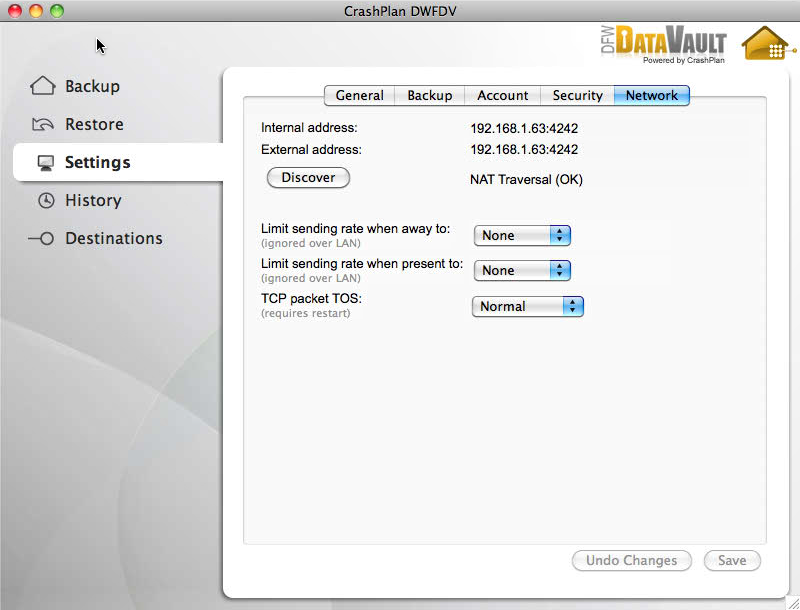Image resolution: width=800 pixels, height=610 pixels.
Task: Close the CrashPlan DWFDV window
Action: pyautogui.click(x=15, y=11)
